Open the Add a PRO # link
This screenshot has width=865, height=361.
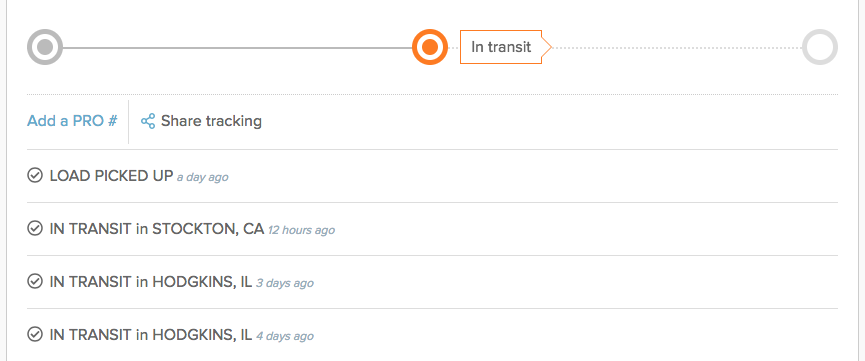point(72,121)
